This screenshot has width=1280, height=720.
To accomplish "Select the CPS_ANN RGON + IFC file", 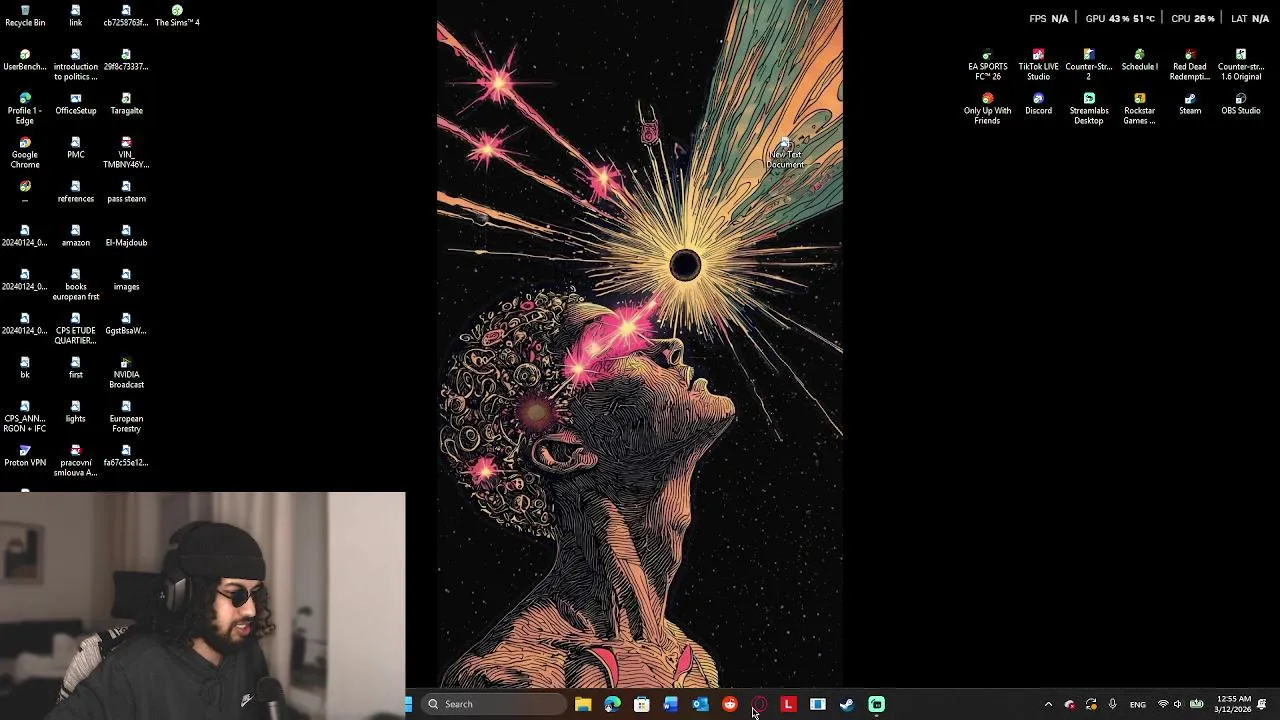I will pos(25,416).
